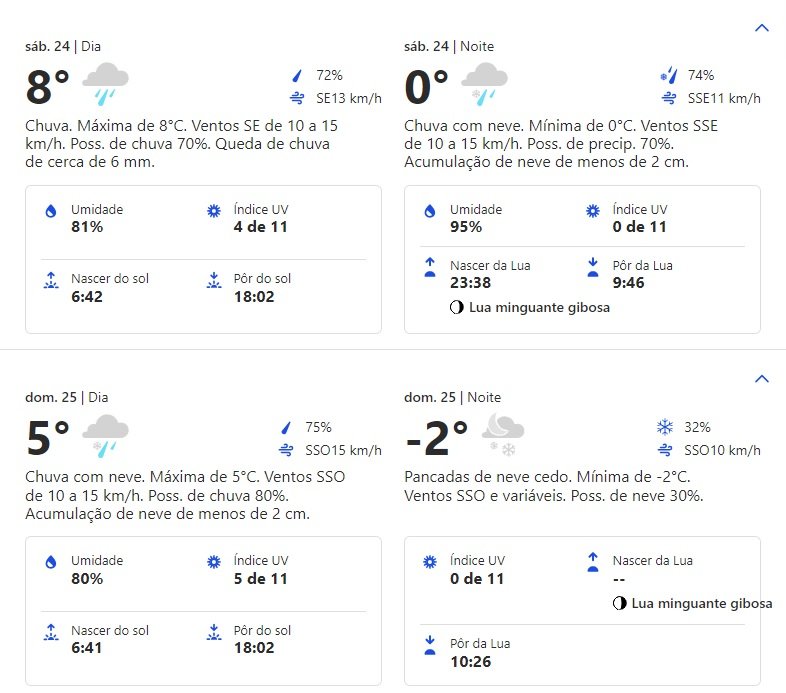Image resolution: width=786 pixels, height=693 pixels.
Task: Click the snowflake precipitation icon showing 32%
Action: click(665, 427)
